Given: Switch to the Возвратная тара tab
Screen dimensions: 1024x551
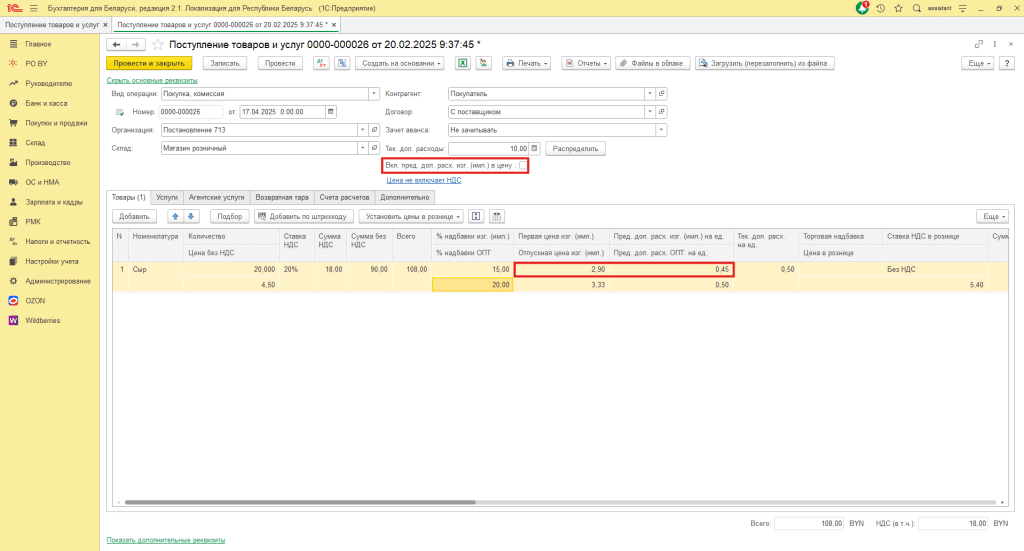Looking at the screenshot, I should pos(281,197).
